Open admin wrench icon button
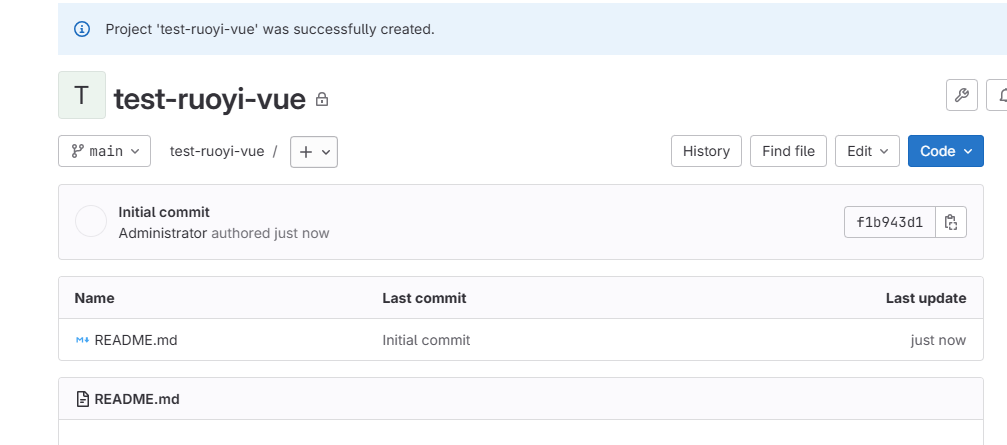 pos(962,95)
